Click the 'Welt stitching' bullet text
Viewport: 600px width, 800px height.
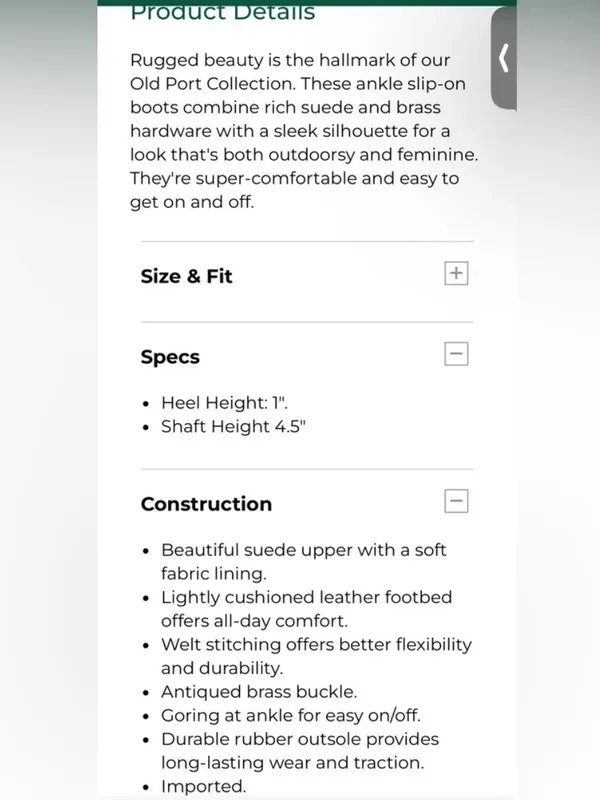pos(316,656)
